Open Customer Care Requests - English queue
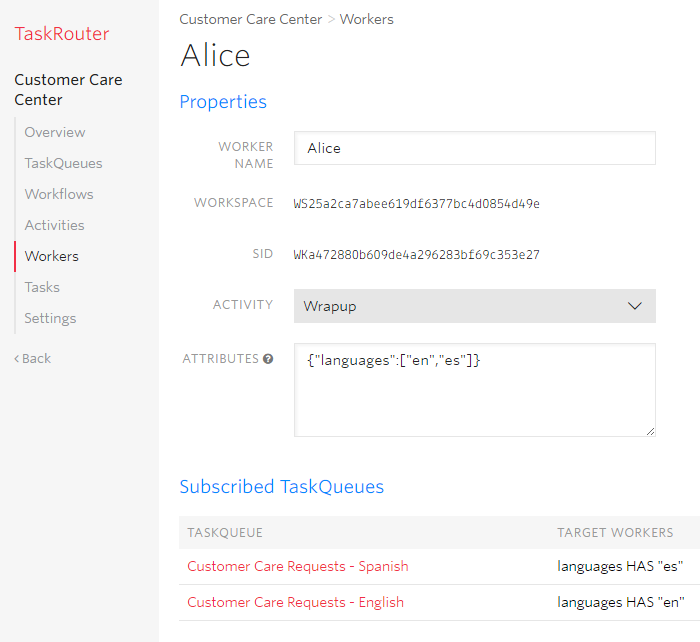 pyautogui.click(x=296, y=602)
